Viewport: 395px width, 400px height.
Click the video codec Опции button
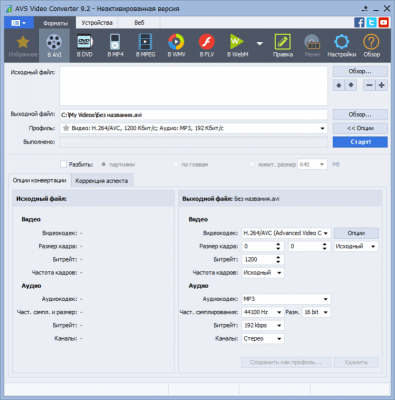[x=356, y=233]
